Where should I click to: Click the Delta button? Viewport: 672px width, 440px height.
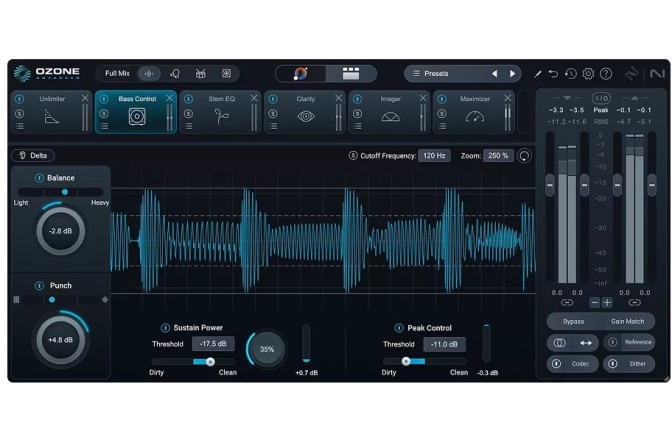click(33, 156)
